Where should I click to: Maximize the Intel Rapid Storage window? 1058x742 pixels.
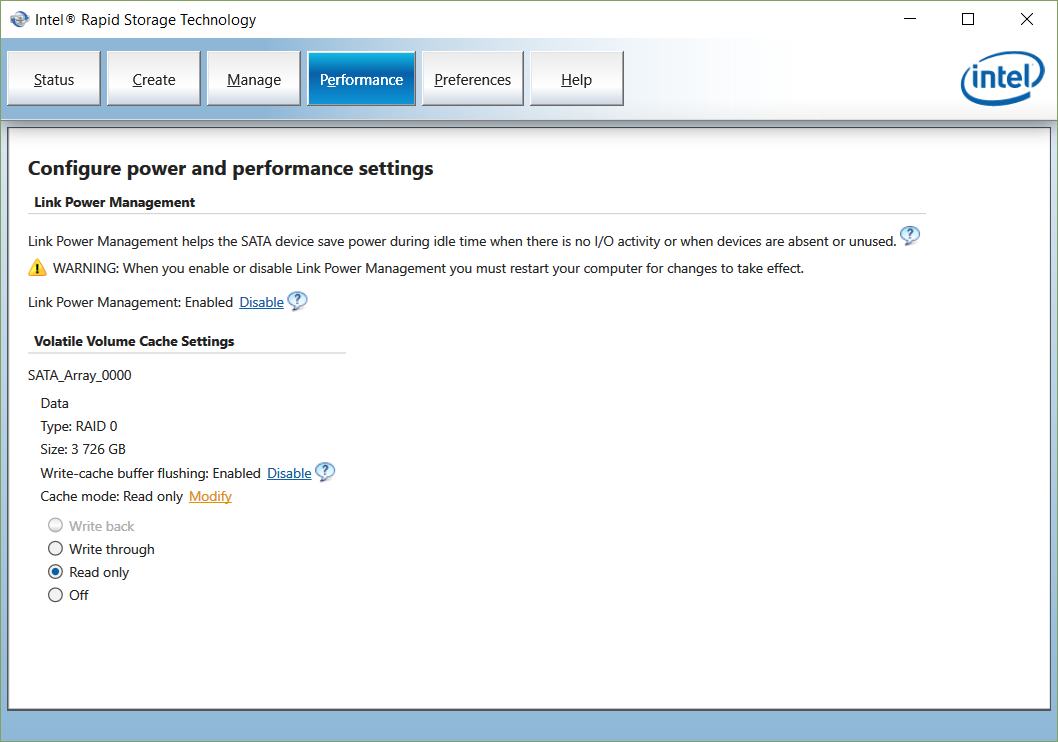(x=968, y=19)
